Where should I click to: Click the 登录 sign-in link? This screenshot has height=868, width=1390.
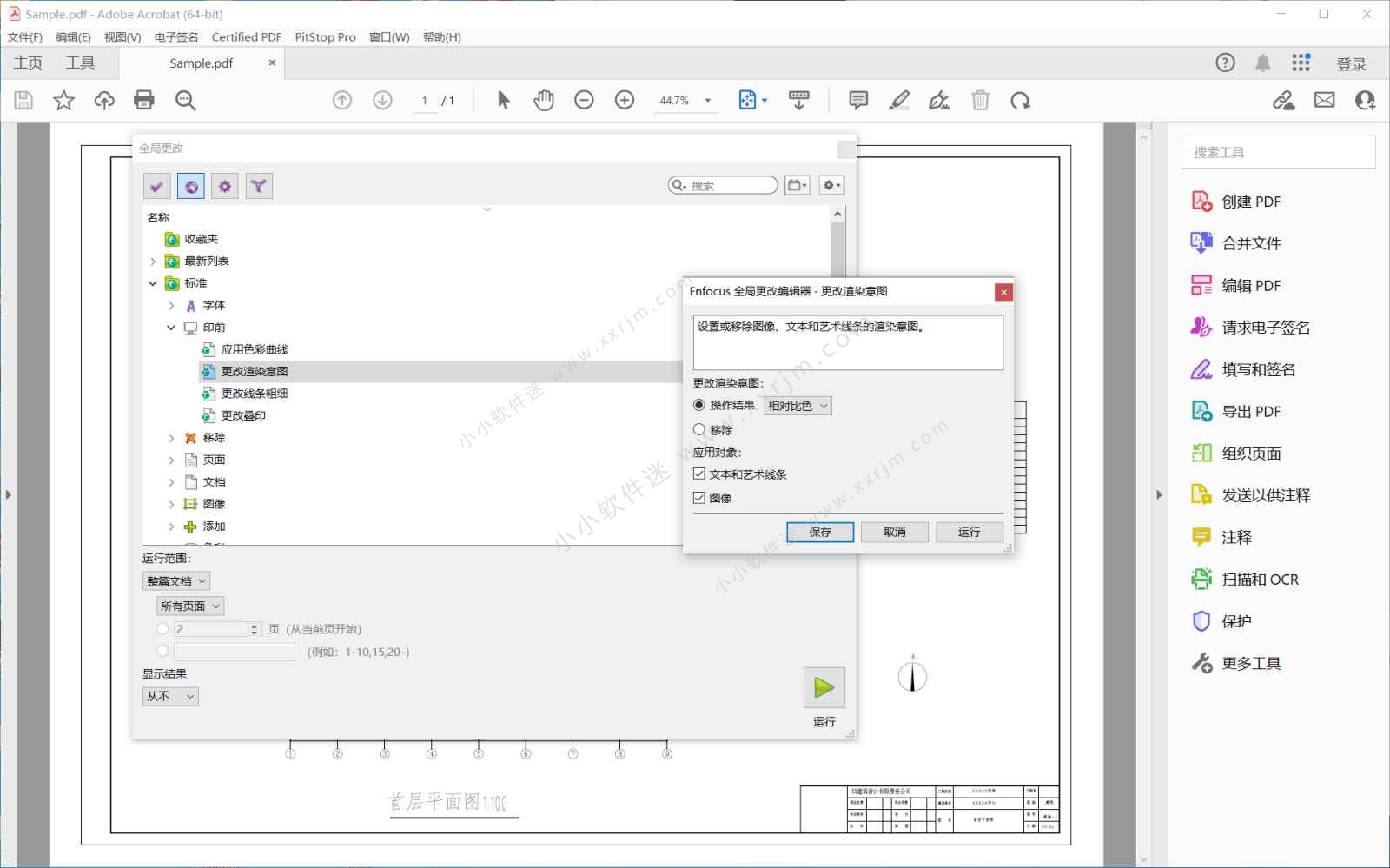[x=1352, y=64]
